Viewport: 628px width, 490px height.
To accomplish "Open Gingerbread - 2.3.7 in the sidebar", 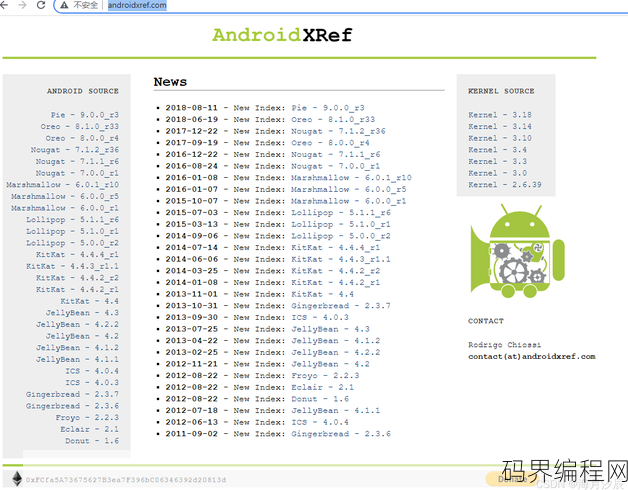I will click(72, 394).
